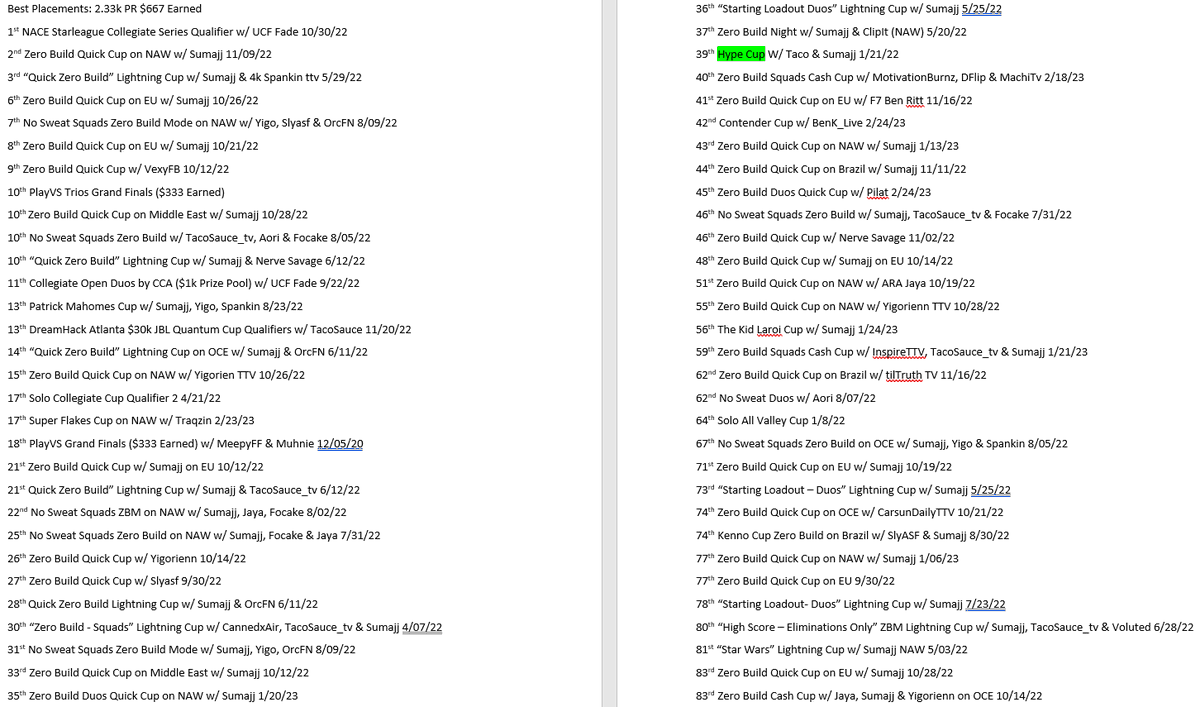Click the '71st Zero Build Quick Cup on EU' line
Image resolution: width=1200 pixels, height=707 pixels.
point(823,468)
